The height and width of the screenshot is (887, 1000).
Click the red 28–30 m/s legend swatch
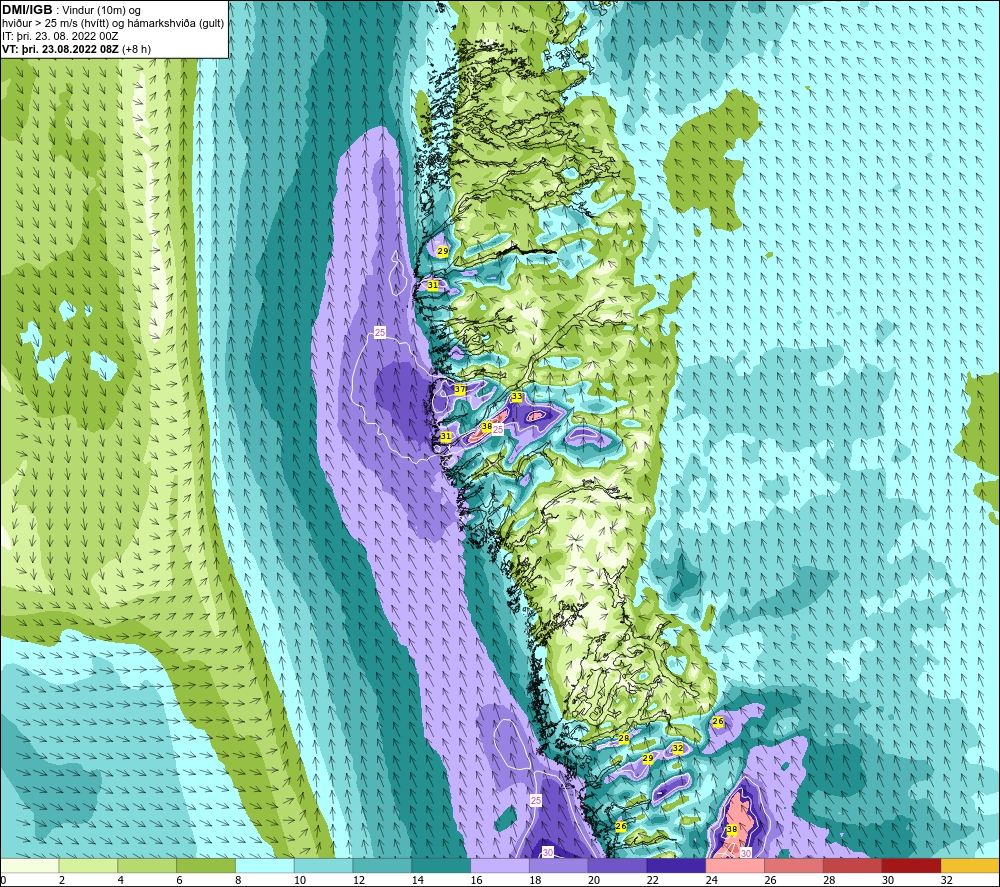click(x=853, y=866)
